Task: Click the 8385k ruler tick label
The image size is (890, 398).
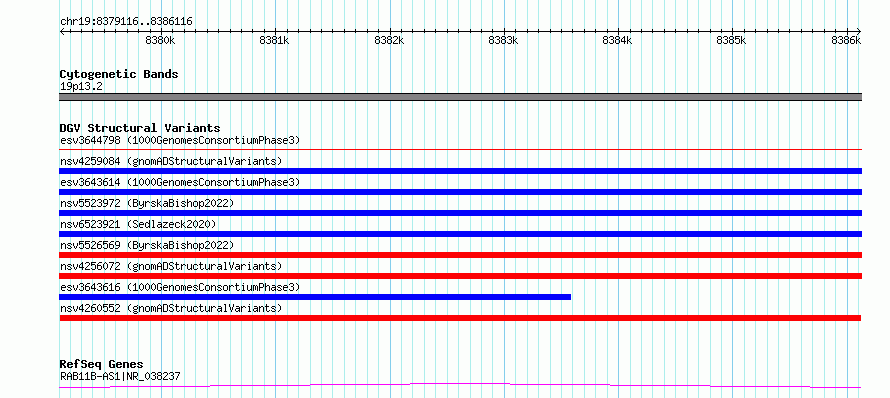Action: (x=732, y=40)
